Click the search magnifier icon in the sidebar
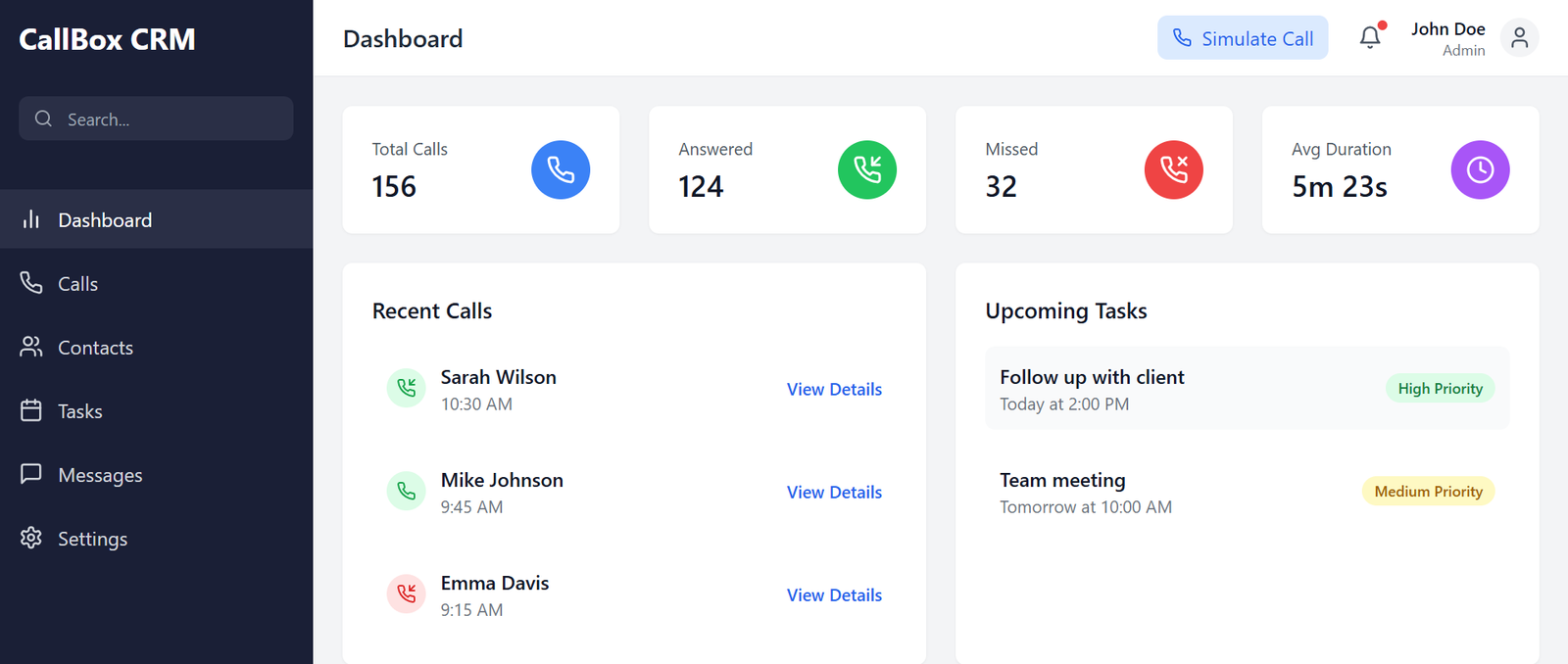The height and width of the screenshot is (664, 1568). 43,118
